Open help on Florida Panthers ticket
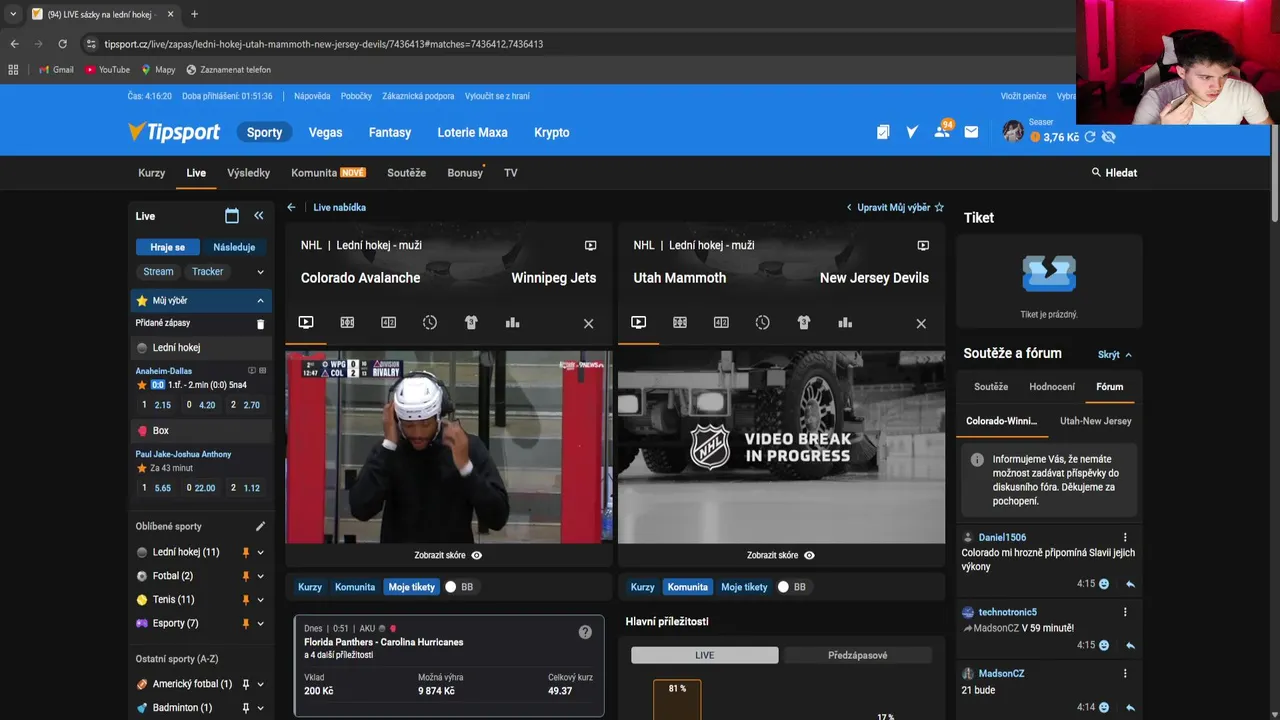 (x=585, y=632)
